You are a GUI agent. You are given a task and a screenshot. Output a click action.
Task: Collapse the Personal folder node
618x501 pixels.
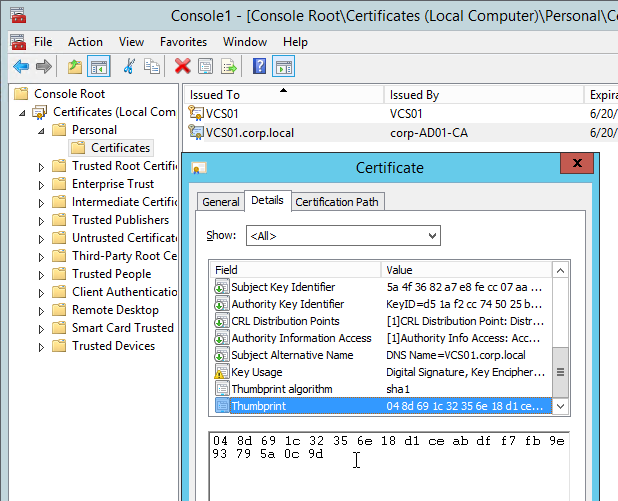point(41,131)
